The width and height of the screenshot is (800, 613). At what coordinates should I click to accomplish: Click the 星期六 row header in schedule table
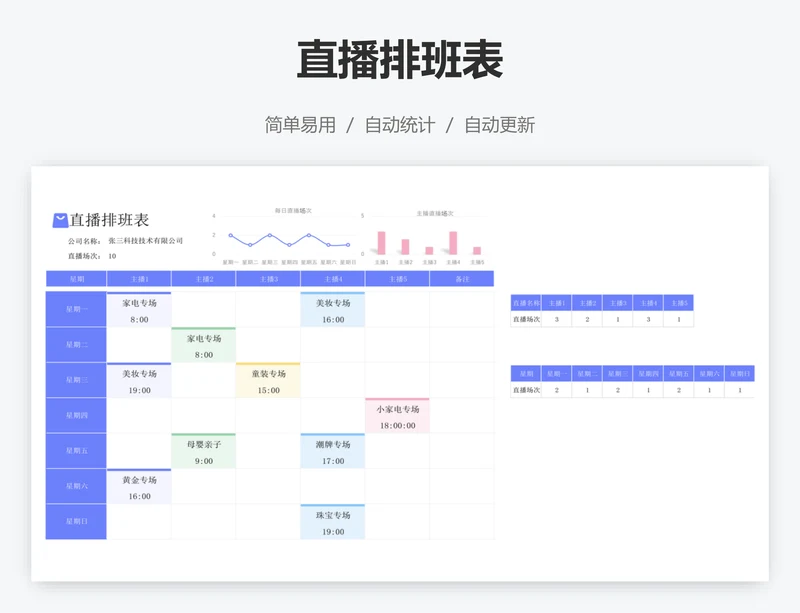click(77, 486)
